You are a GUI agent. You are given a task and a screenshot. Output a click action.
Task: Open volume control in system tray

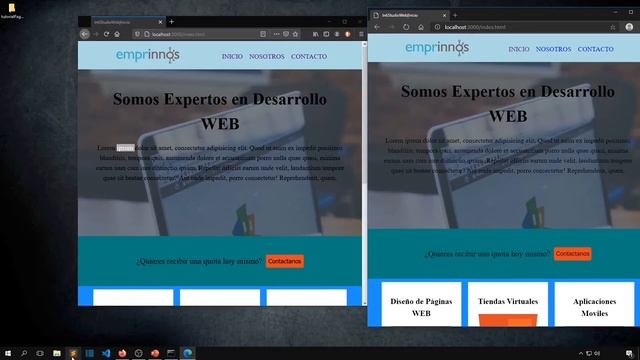point(597,353)
